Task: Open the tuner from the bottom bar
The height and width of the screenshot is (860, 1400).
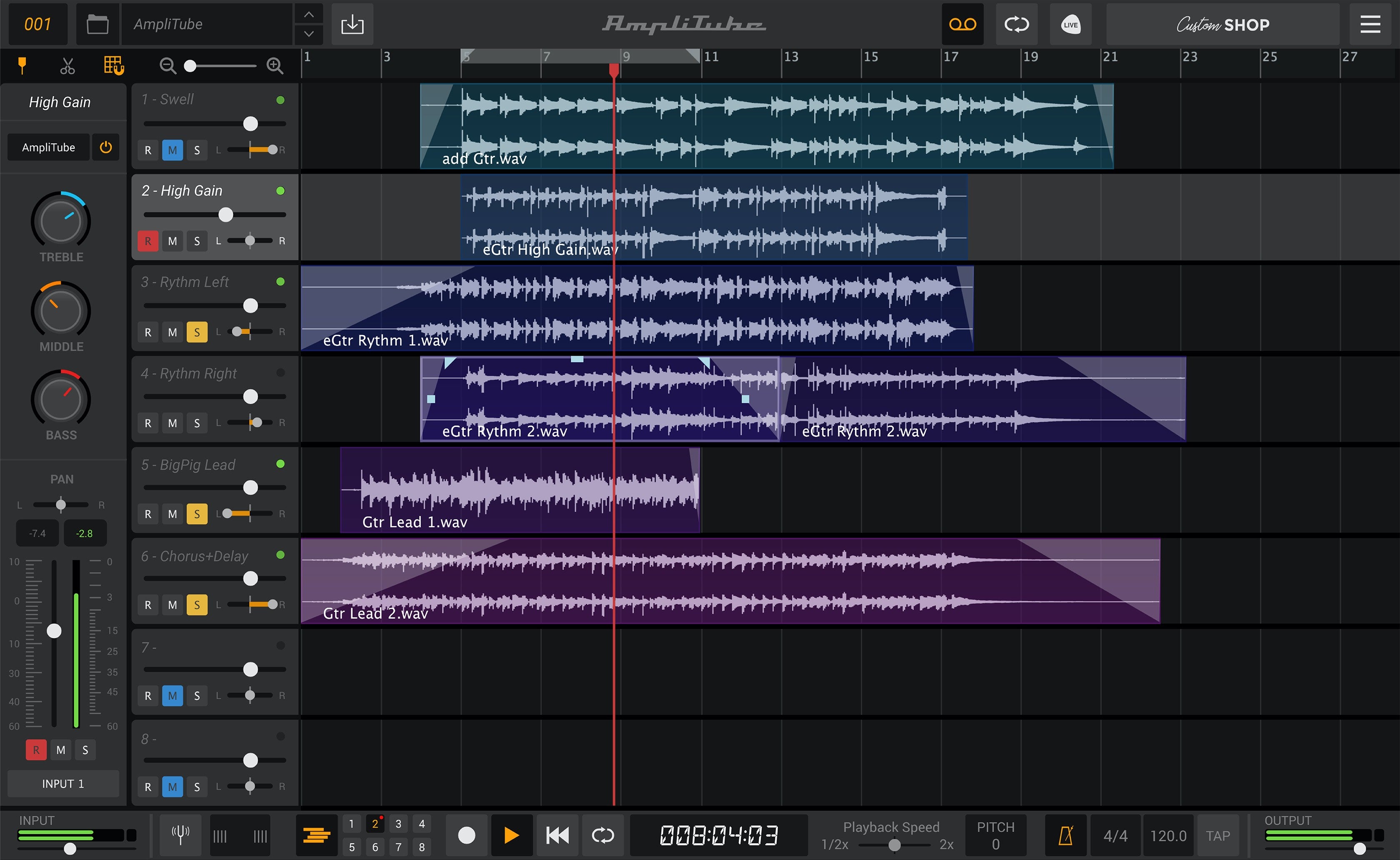Action: [180, 835]
